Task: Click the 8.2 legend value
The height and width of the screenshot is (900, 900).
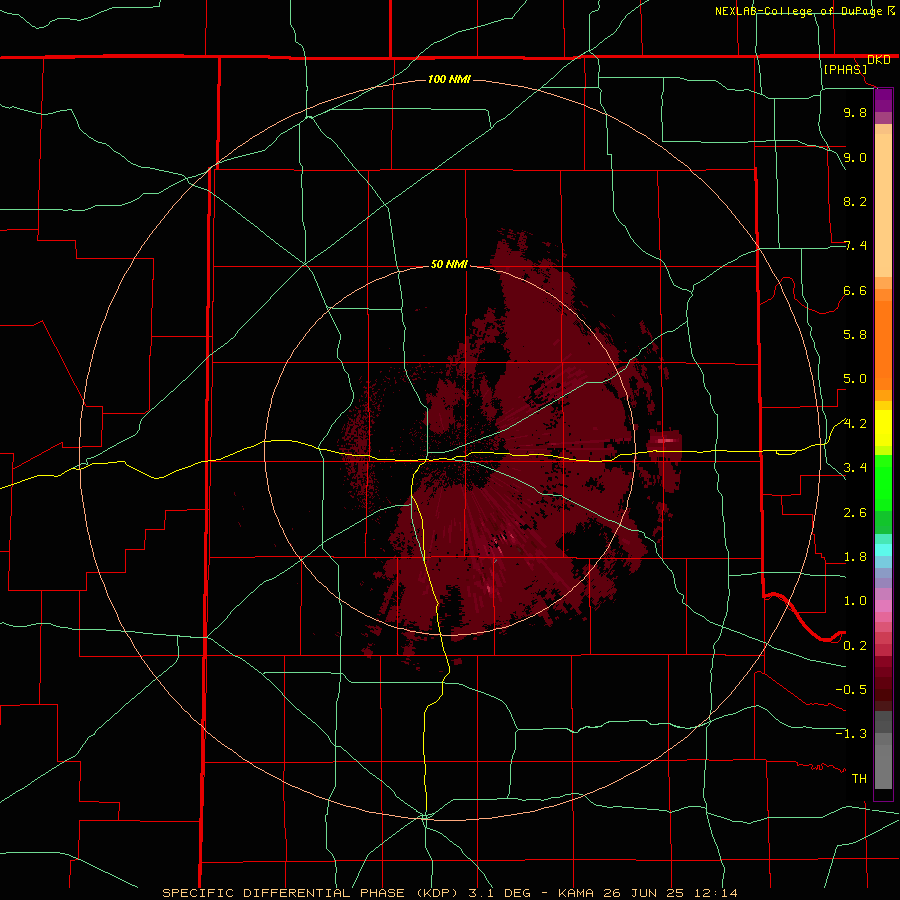Action: click(x=855, y=201)
